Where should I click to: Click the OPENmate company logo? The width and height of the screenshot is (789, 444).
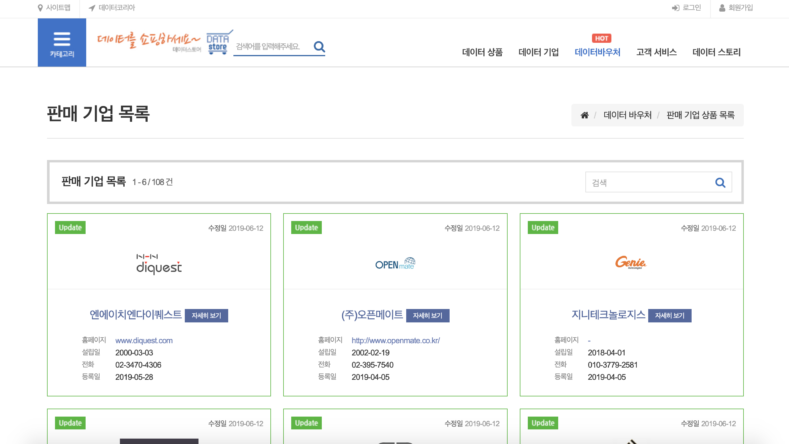point(395,264)
